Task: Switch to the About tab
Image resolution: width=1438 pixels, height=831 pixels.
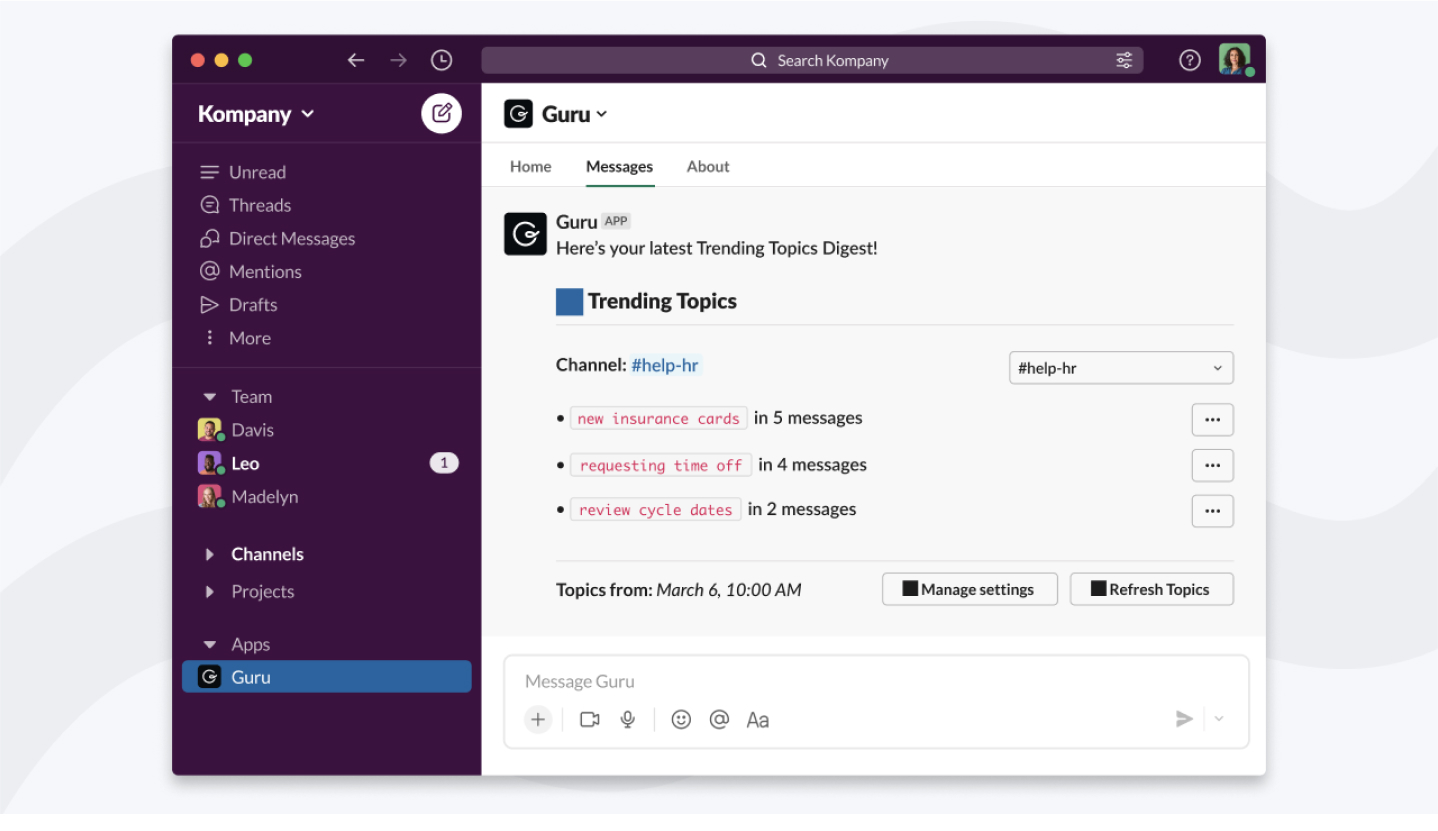Action: point(708,167)
